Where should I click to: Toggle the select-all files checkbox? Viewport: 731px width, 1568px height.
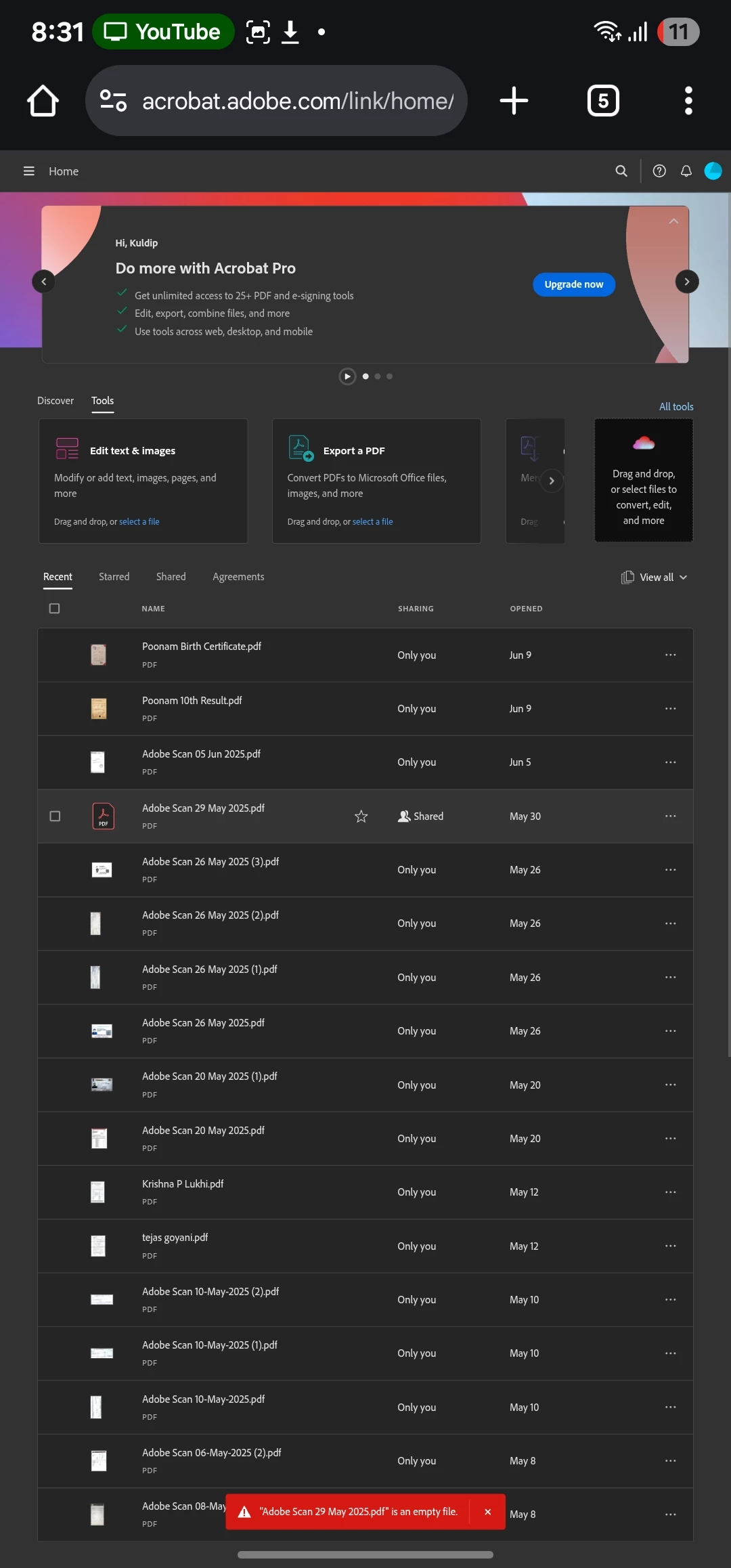55,608
